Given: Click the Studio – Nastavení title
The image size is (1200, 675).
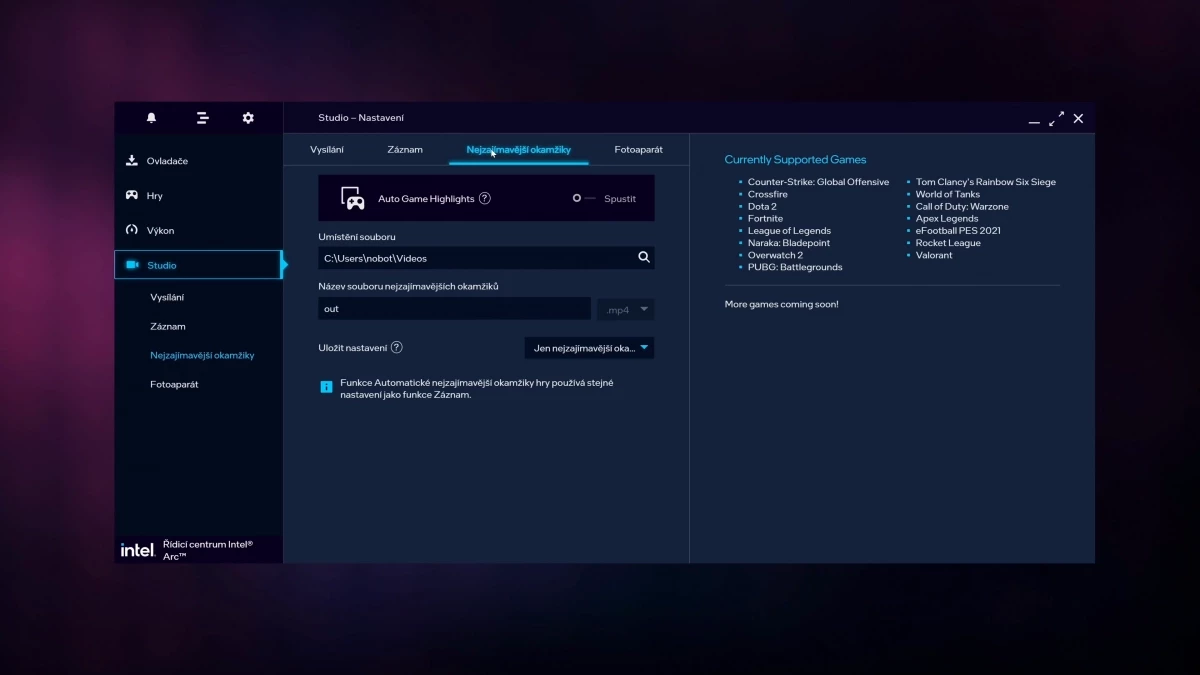Looking at the screenshot, I should pos(361,118).
